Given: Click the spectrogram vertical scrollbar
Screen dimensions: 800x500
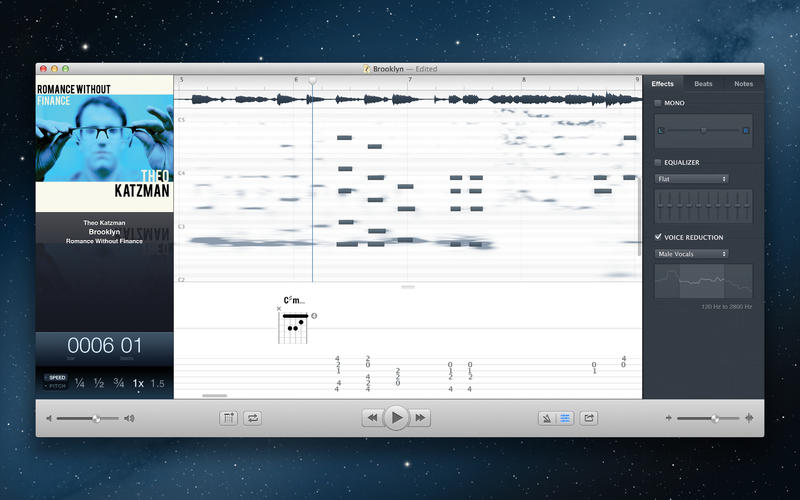Looking at the screenshot, I should 639,216.
